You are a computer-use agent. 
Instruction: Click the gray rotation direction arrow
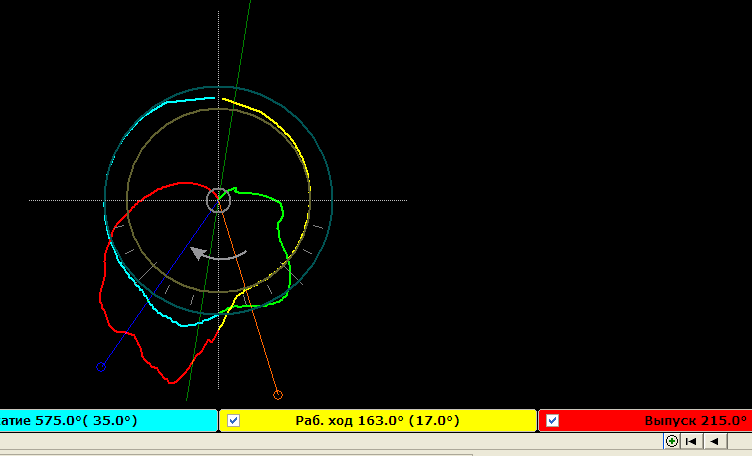218,253
